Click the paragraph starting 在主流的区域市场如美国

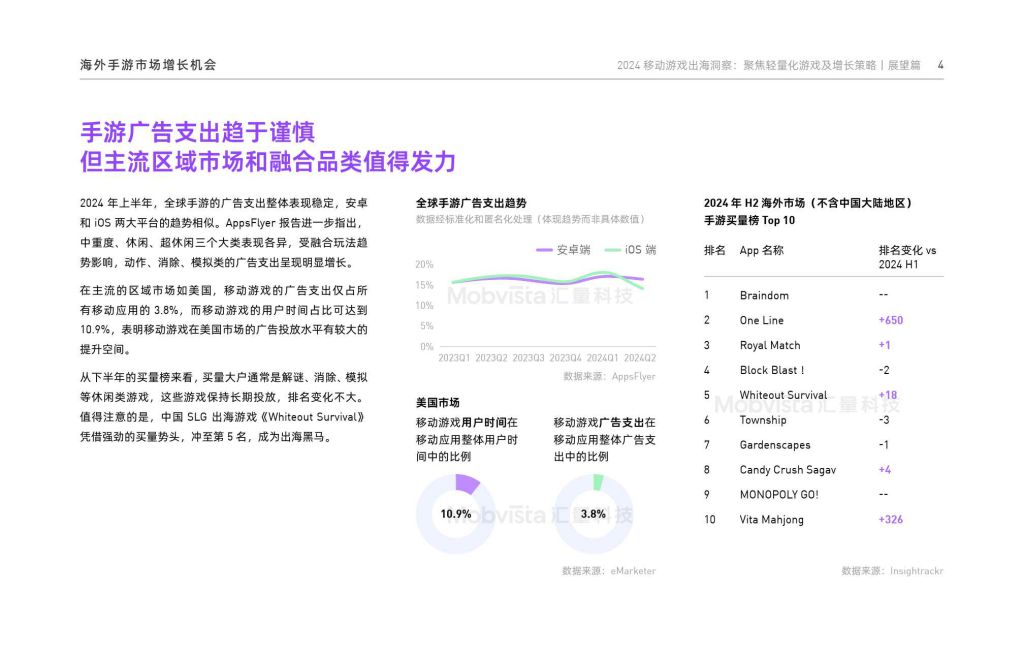pos(224,320)
